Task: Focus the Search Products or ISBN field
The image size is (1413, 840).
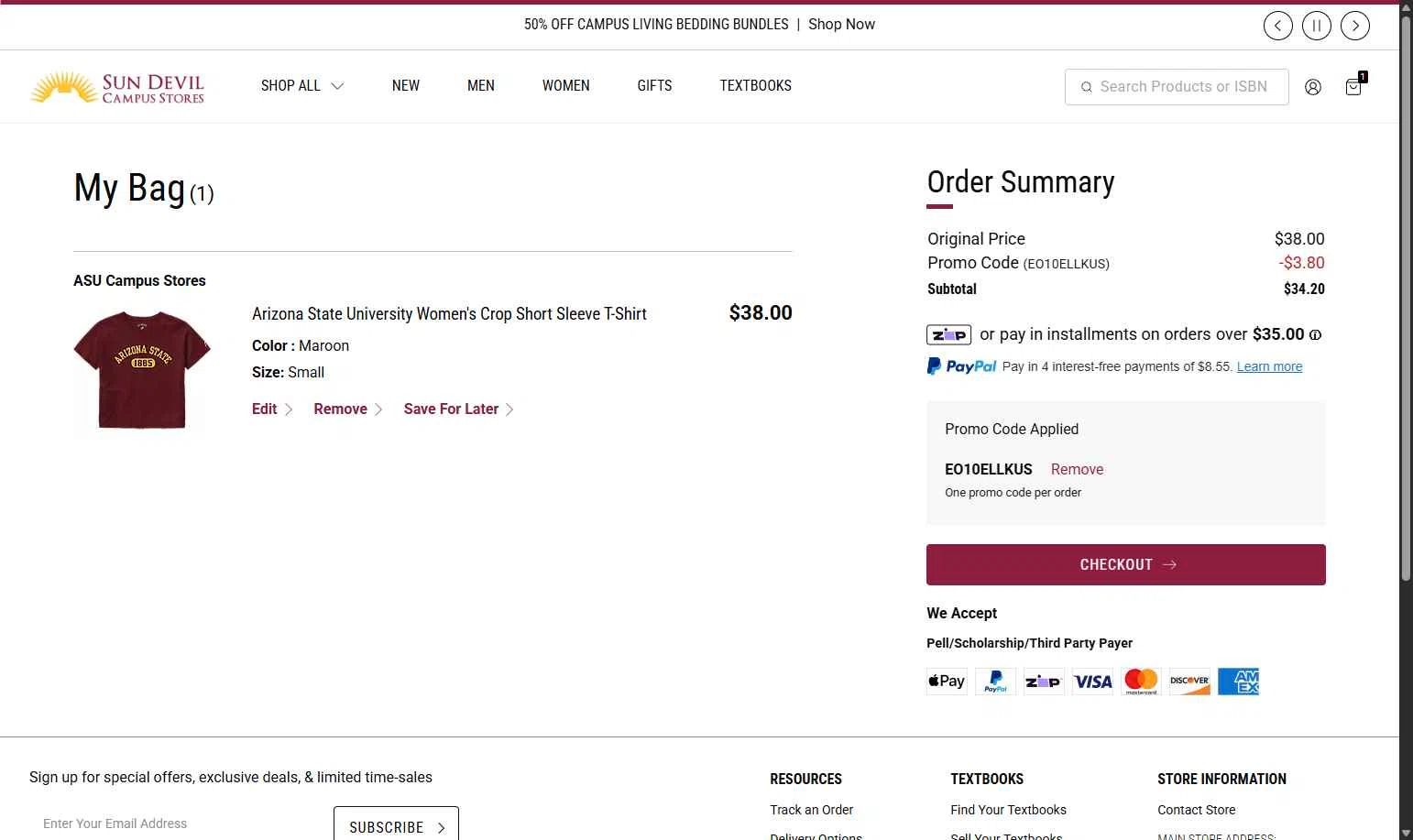Action: tap(1177, 87)
